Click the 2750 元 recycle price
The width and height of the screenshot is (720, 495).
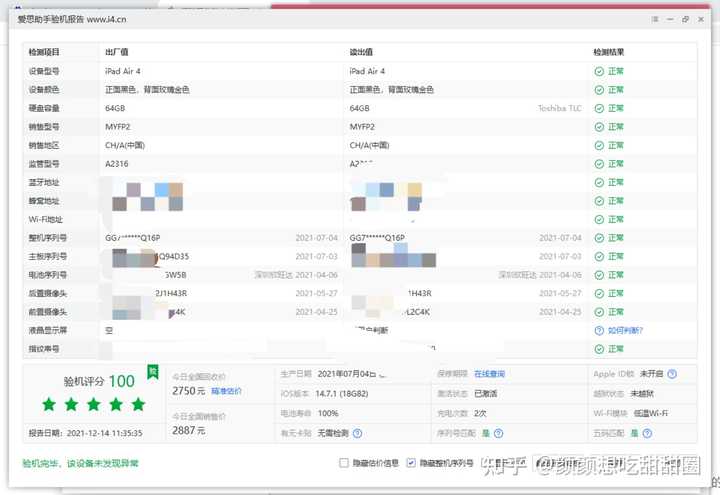point(189,391)
